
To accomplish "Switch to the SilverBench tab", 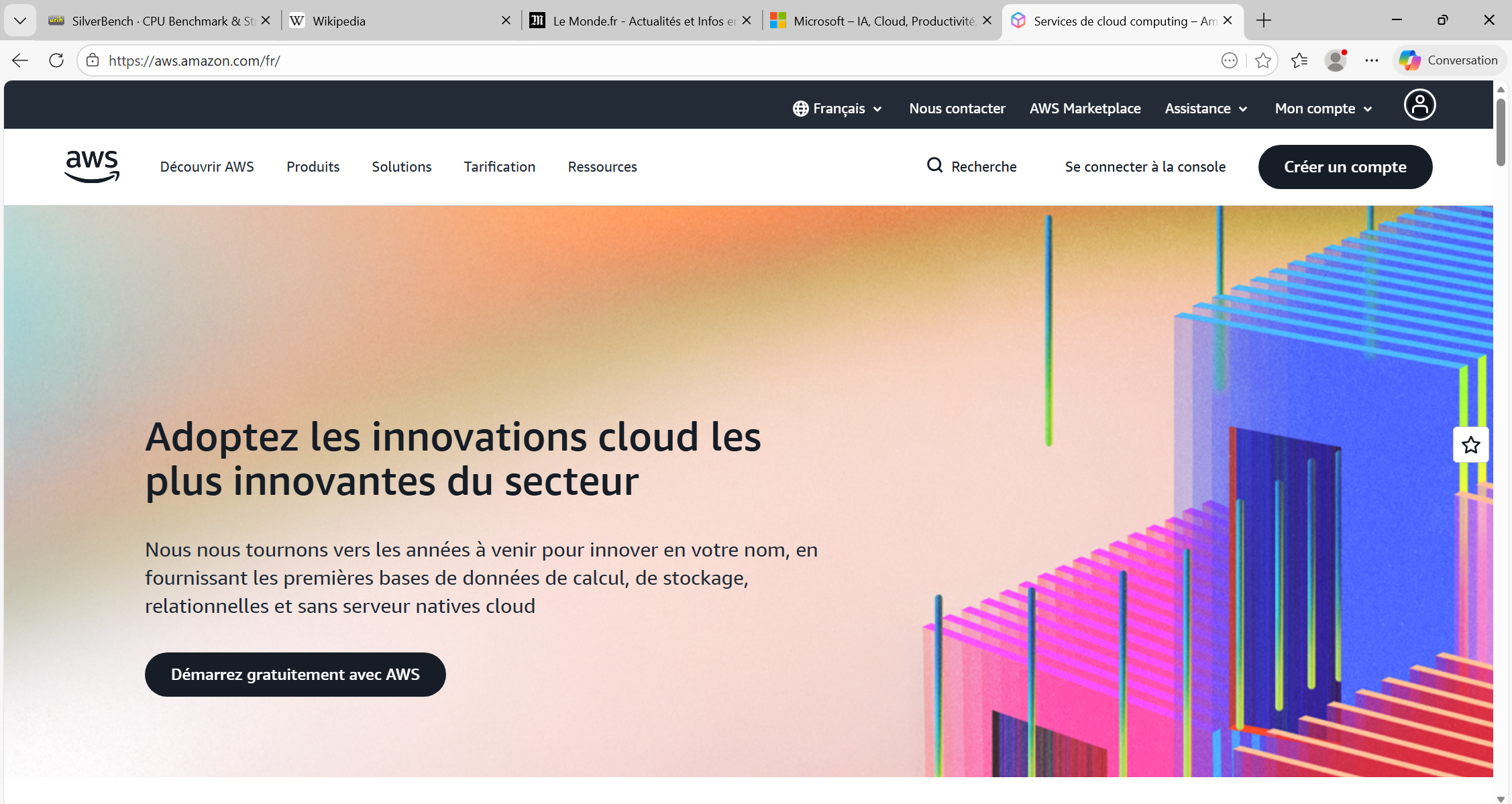I will [x=159, y=21].
